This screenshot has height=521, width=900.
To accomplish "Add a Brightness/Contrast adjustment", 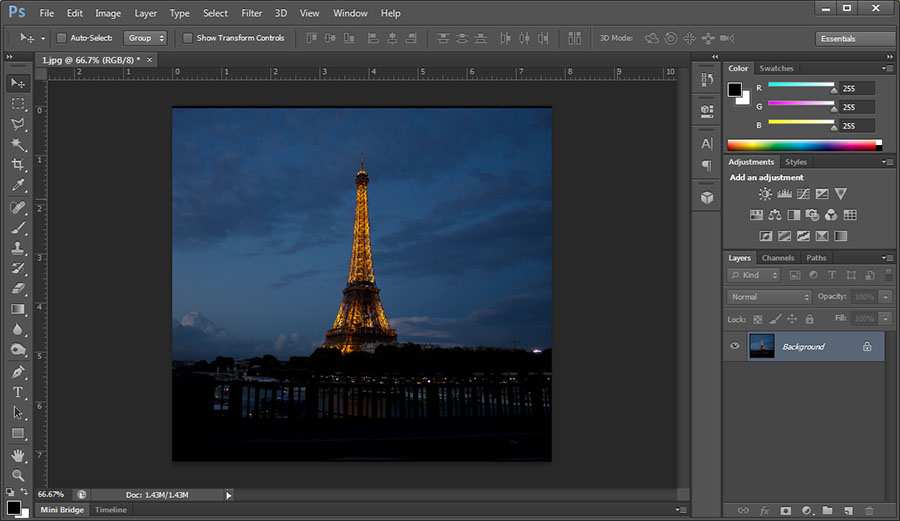I will tap(765, 194).
